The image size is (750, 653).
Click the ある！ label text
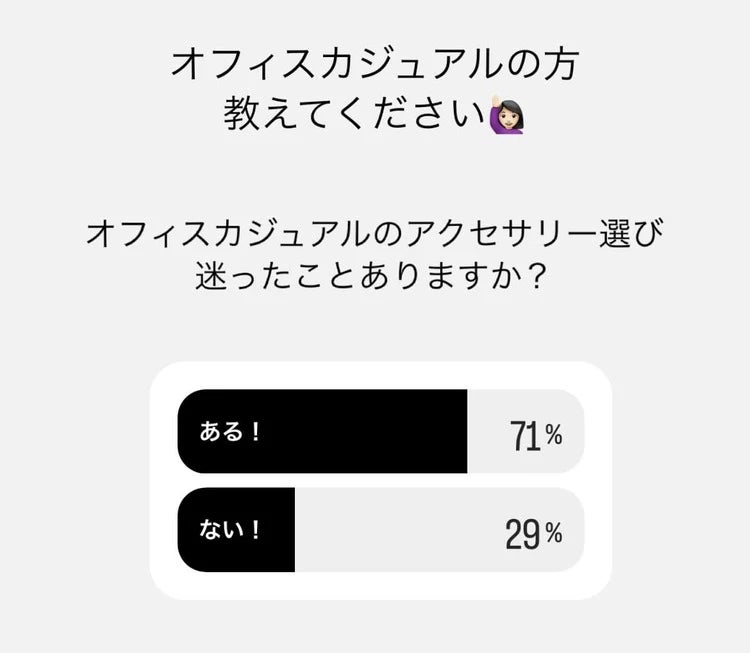pos(230,432)
